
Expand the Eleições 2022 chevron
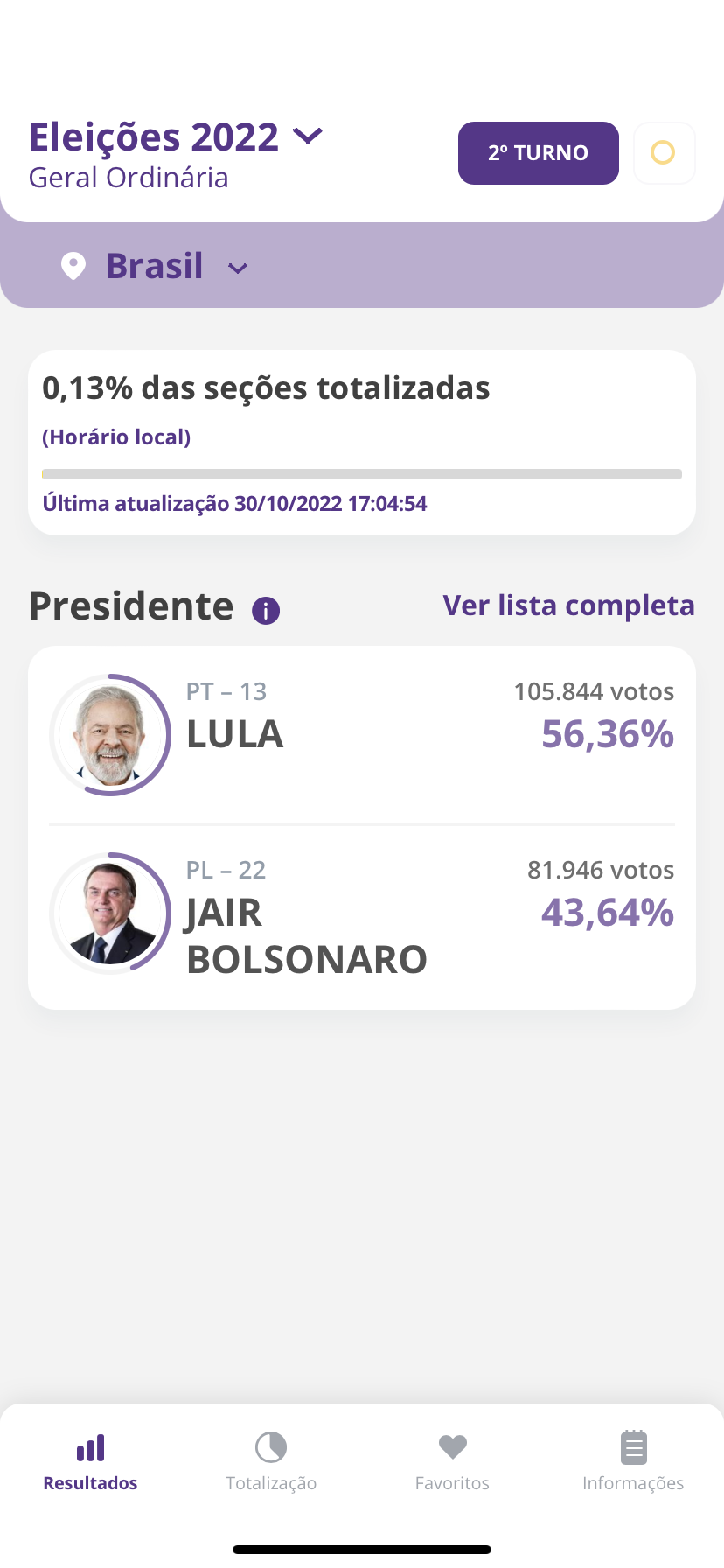tap(308, 136)
